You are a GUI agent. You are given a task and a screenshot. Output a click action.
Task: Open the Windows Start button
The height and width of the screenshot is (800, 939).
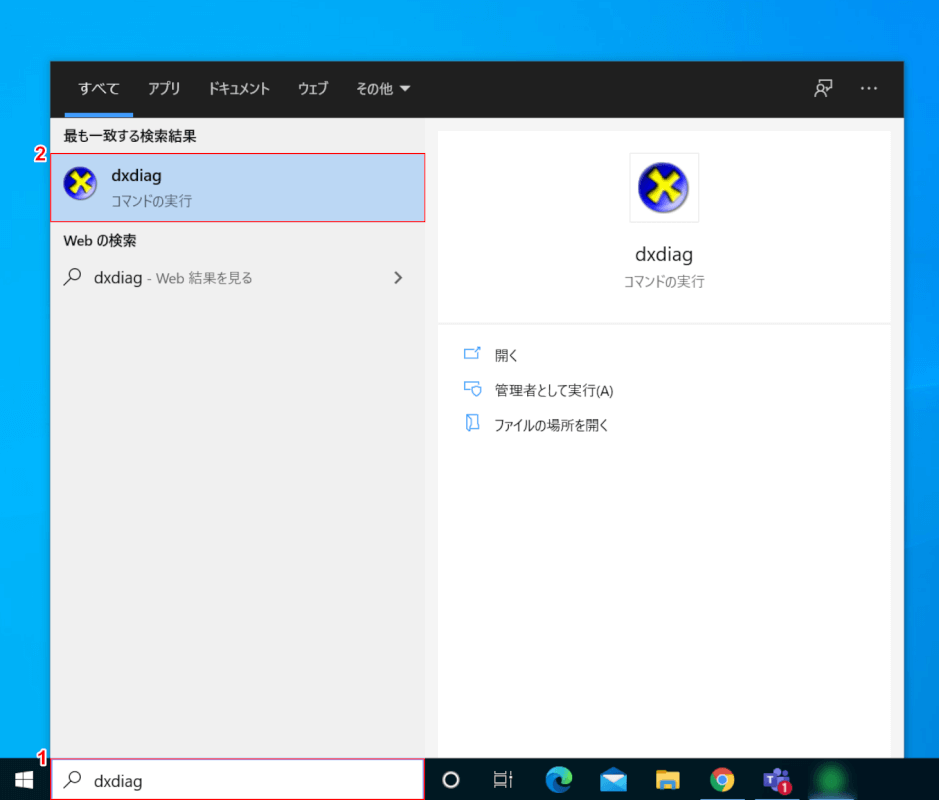pos(24,780)
